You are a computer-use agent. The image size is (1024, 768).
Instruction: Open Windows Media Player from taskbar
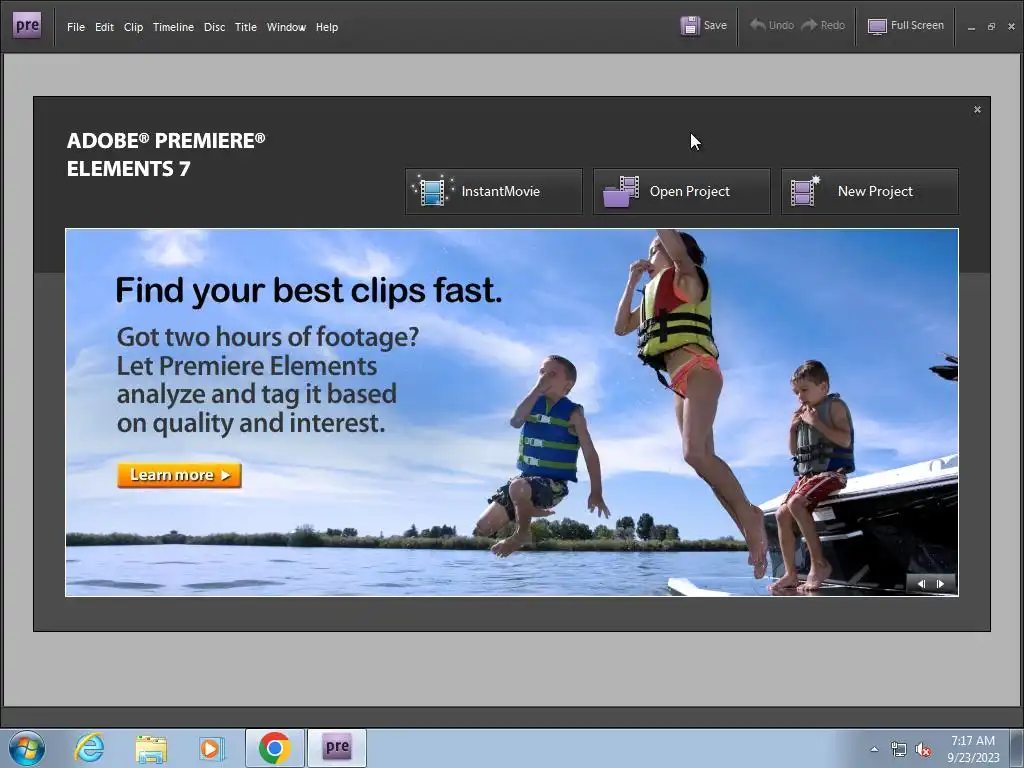pyautogui.click(x=212, y=748)
